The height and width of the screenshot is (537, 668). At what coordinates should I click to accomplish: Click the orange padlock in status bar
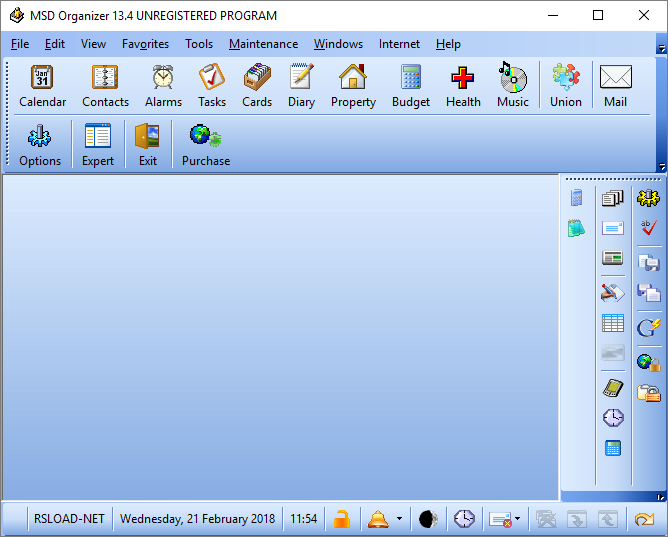pos(342,519)
